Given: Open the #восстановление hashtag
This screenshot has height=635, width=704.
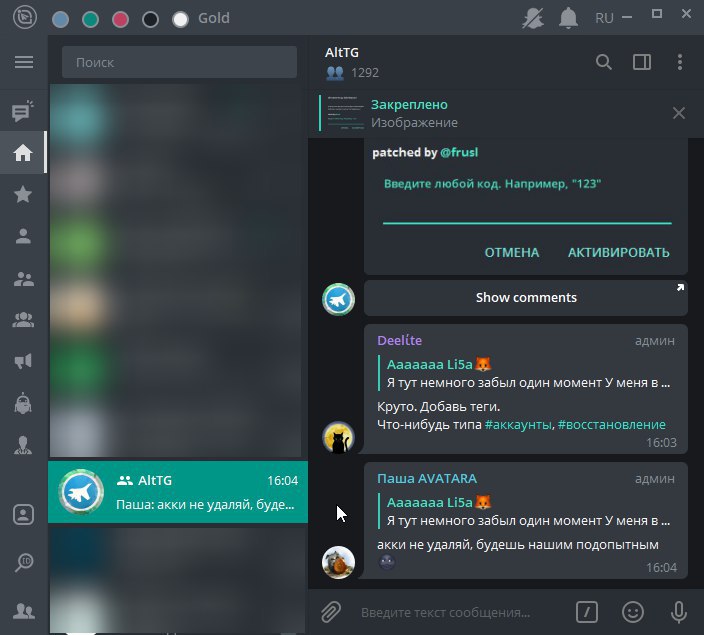Looking at the screenshot, I should pos(612,424).
